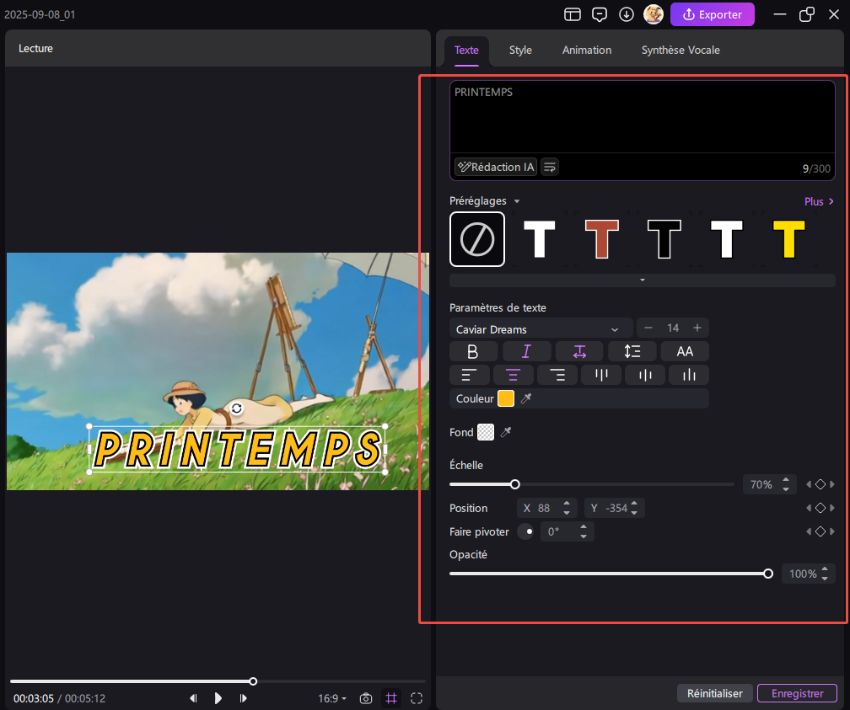This screenshot has width=850, height=710.
Task: Align text to the left
Action: coord(469,375)
